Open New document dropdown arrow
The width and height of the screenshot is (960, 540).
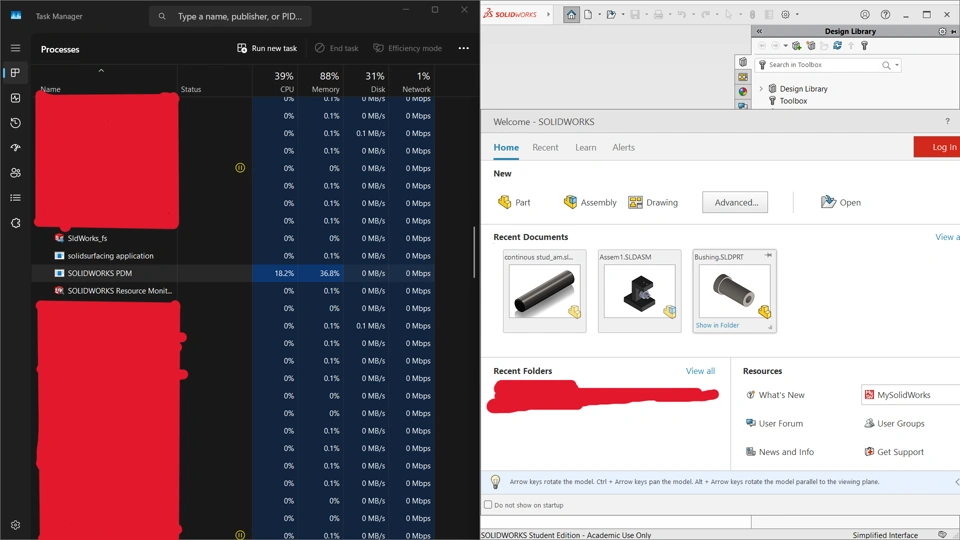(599, 15)
